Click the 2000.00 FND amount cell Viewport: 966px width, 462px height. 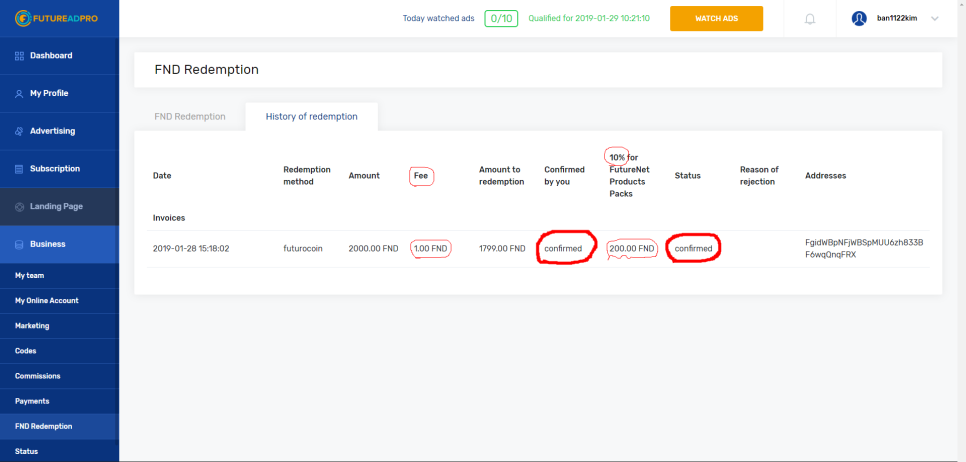coord(373,249)
